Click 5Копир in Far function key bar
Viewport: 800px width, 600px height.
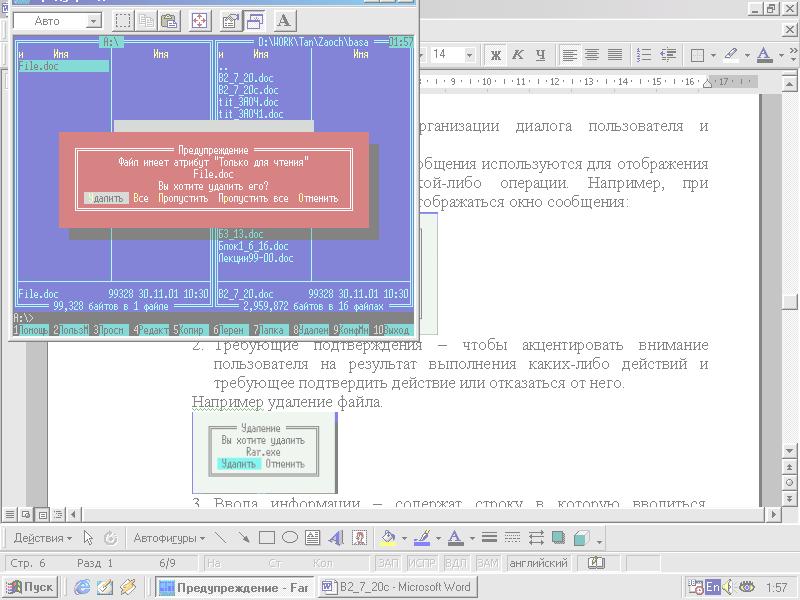click(x=188, y=330)
